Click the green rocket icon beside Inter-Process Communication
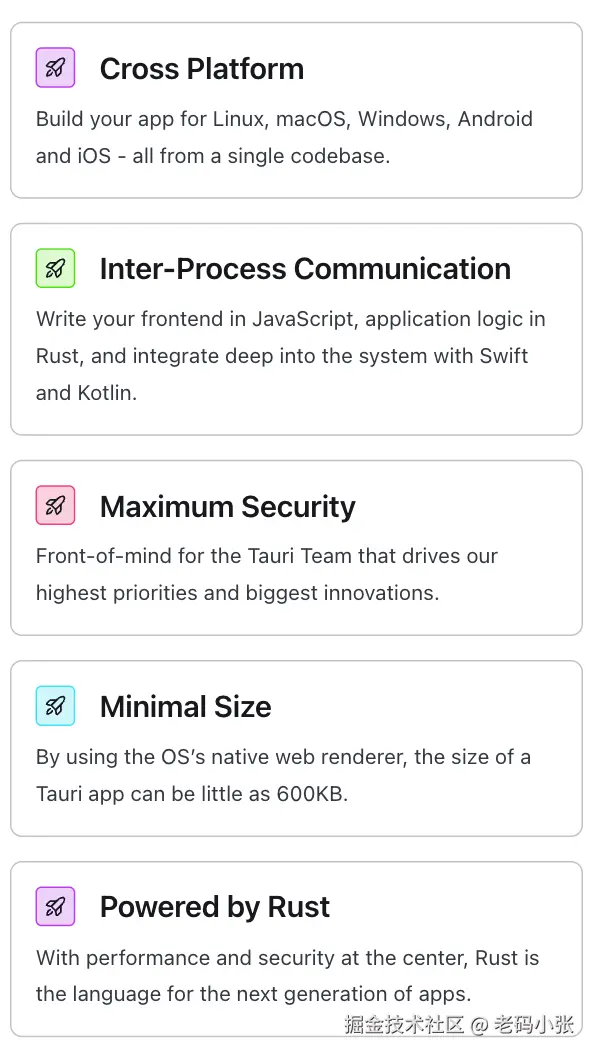 (55, 268)
